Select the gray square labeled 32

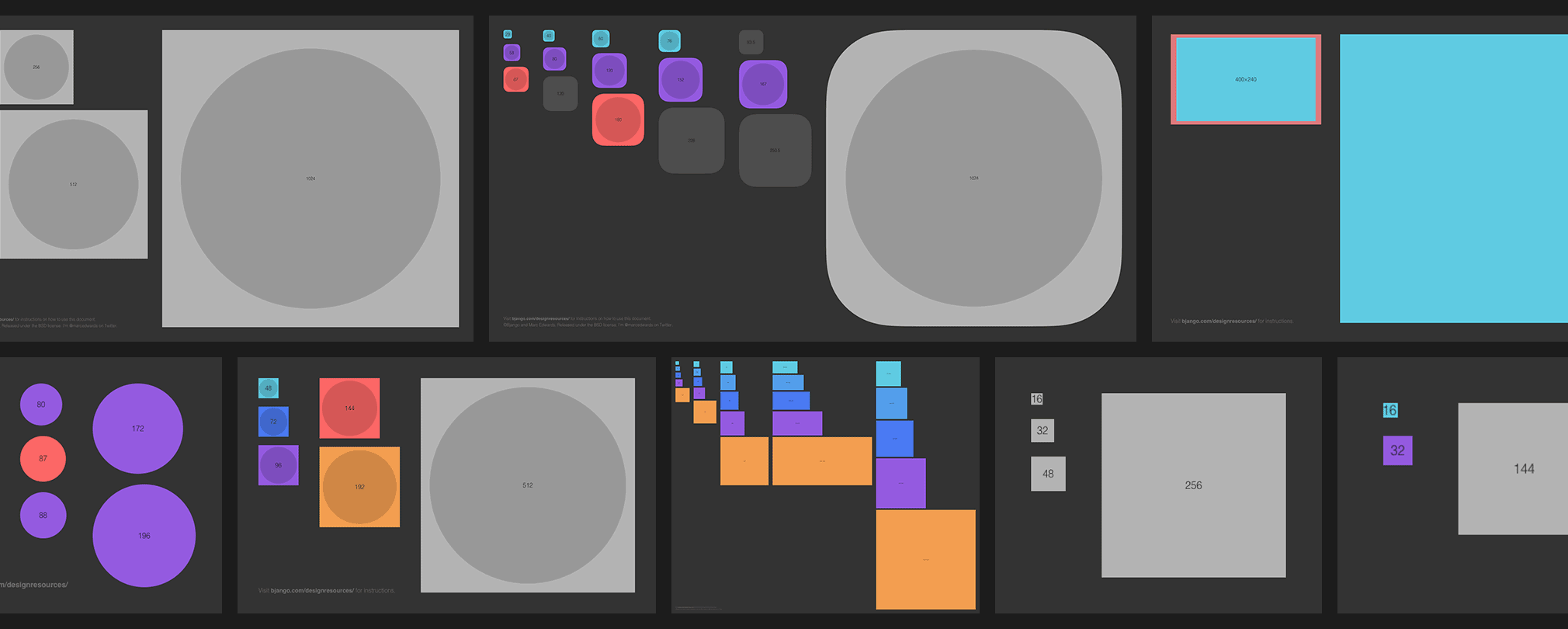[x=1042, y=430]
